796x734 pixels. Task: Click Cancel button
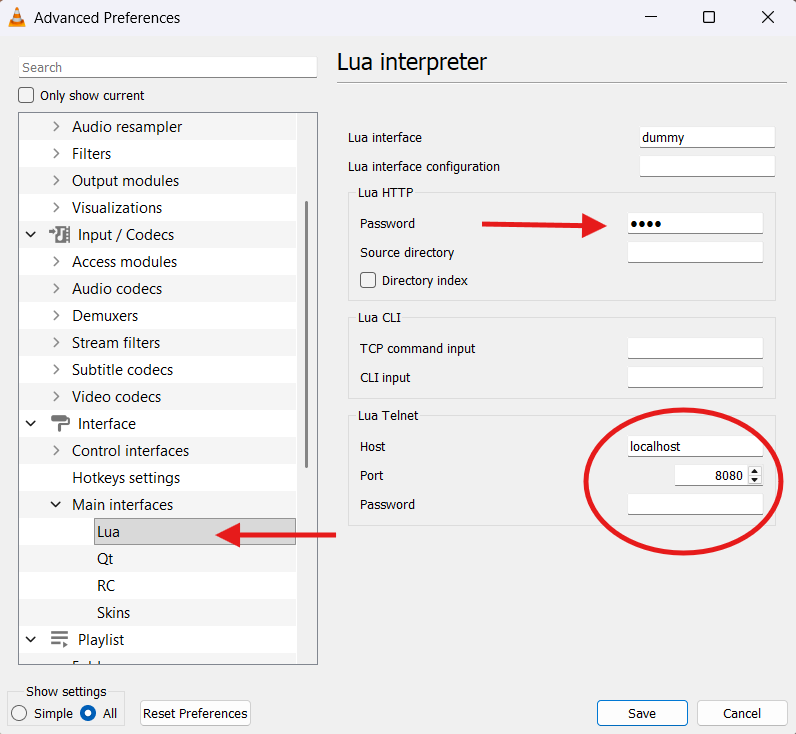[x=742, y=713]
